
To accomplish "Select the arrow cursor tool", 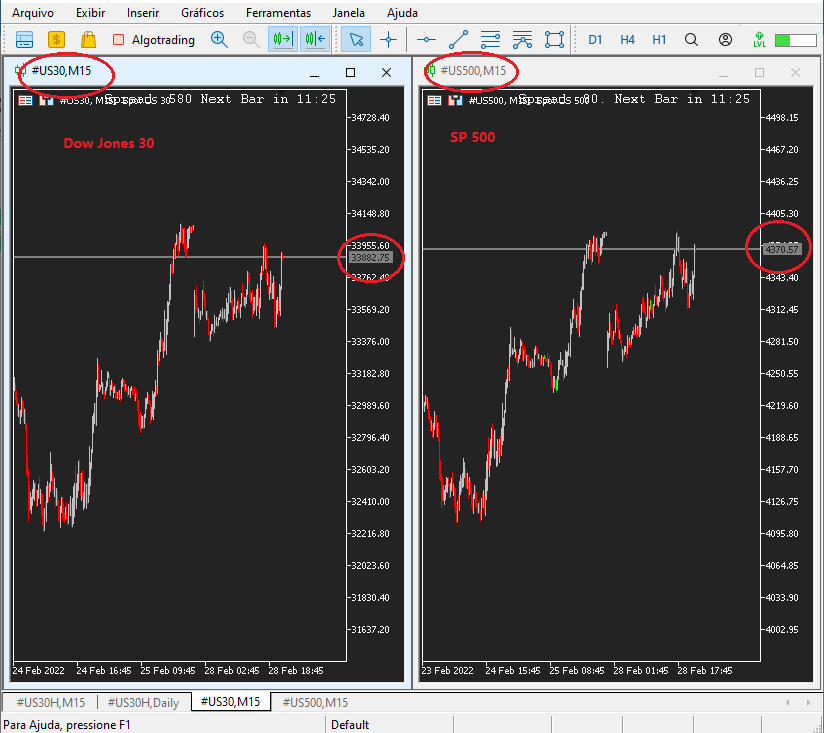I will pos(356,39).
